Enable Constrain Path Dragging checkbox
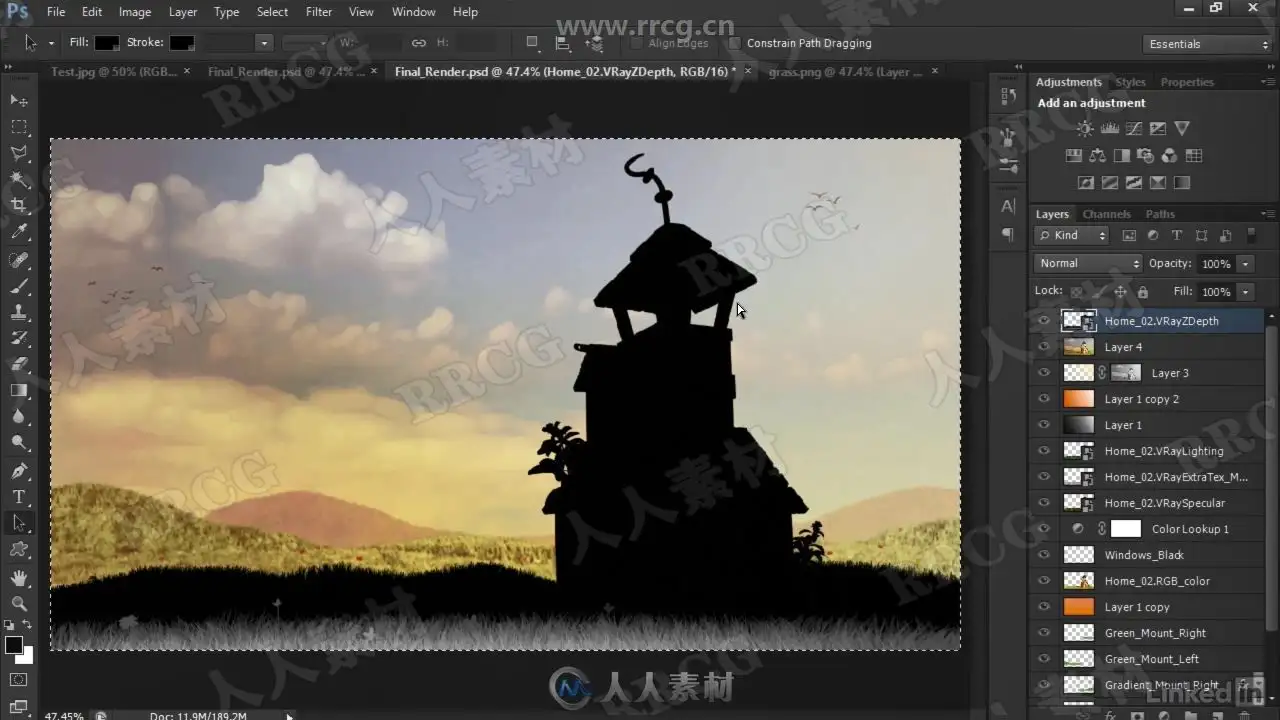 [735, 43]
